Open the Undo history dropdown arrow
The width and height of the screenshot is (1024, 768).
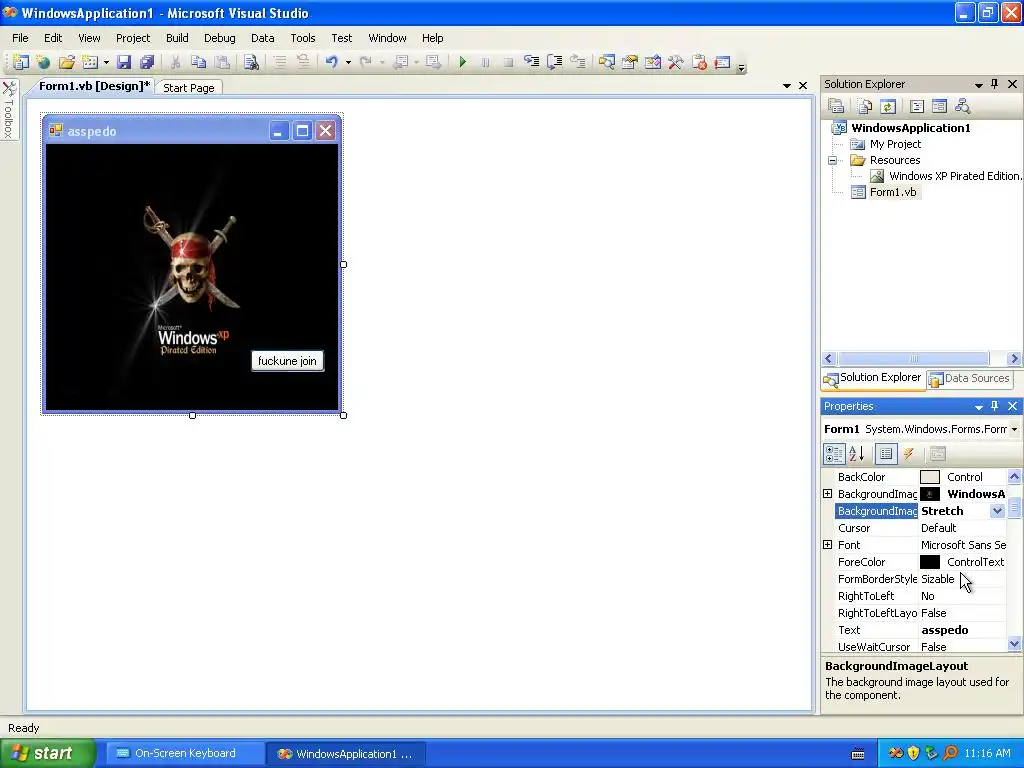[348, 63]
